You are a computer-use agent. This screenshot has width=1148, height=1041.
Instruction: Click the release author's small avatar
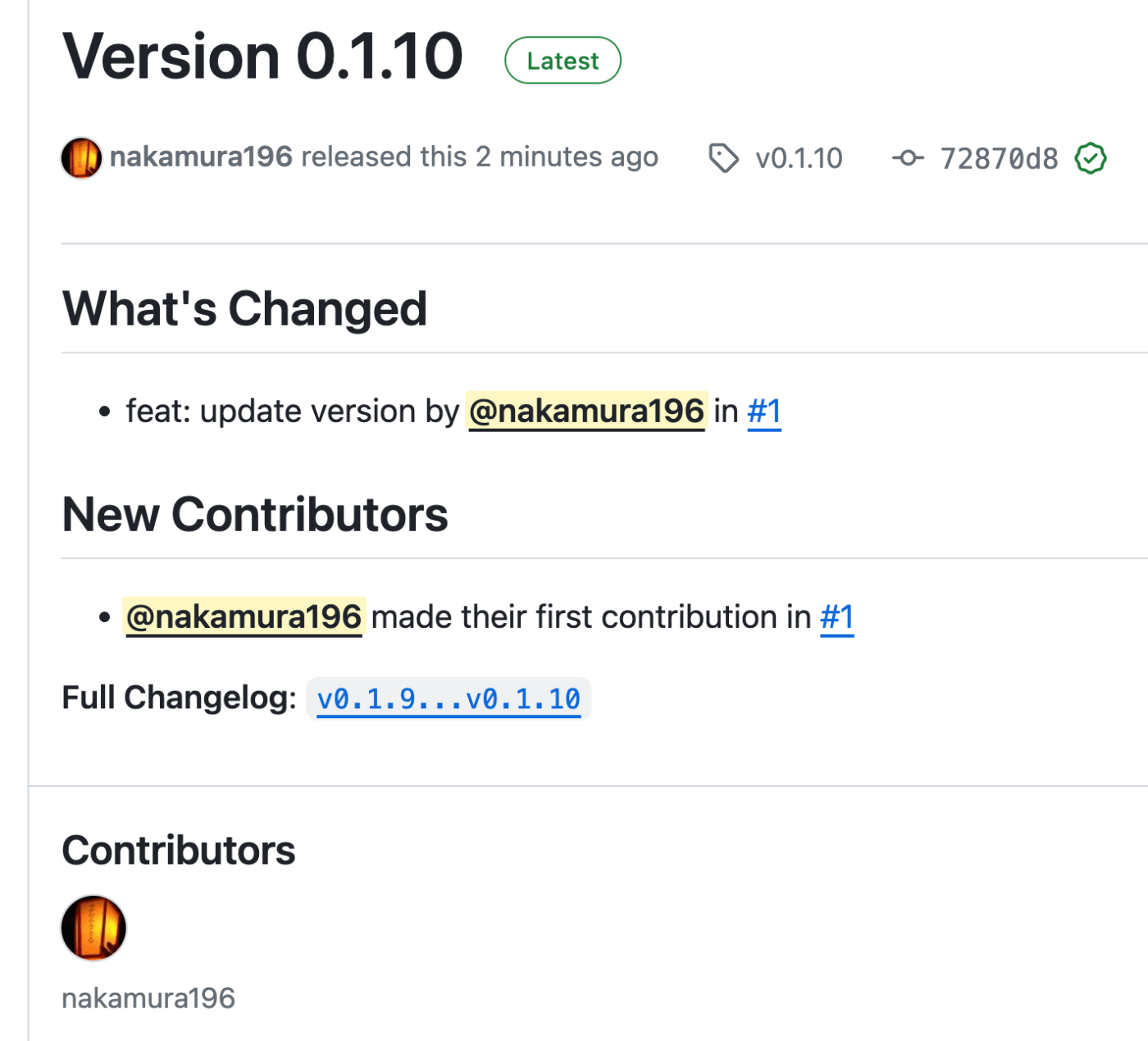(x=81, y=157)
